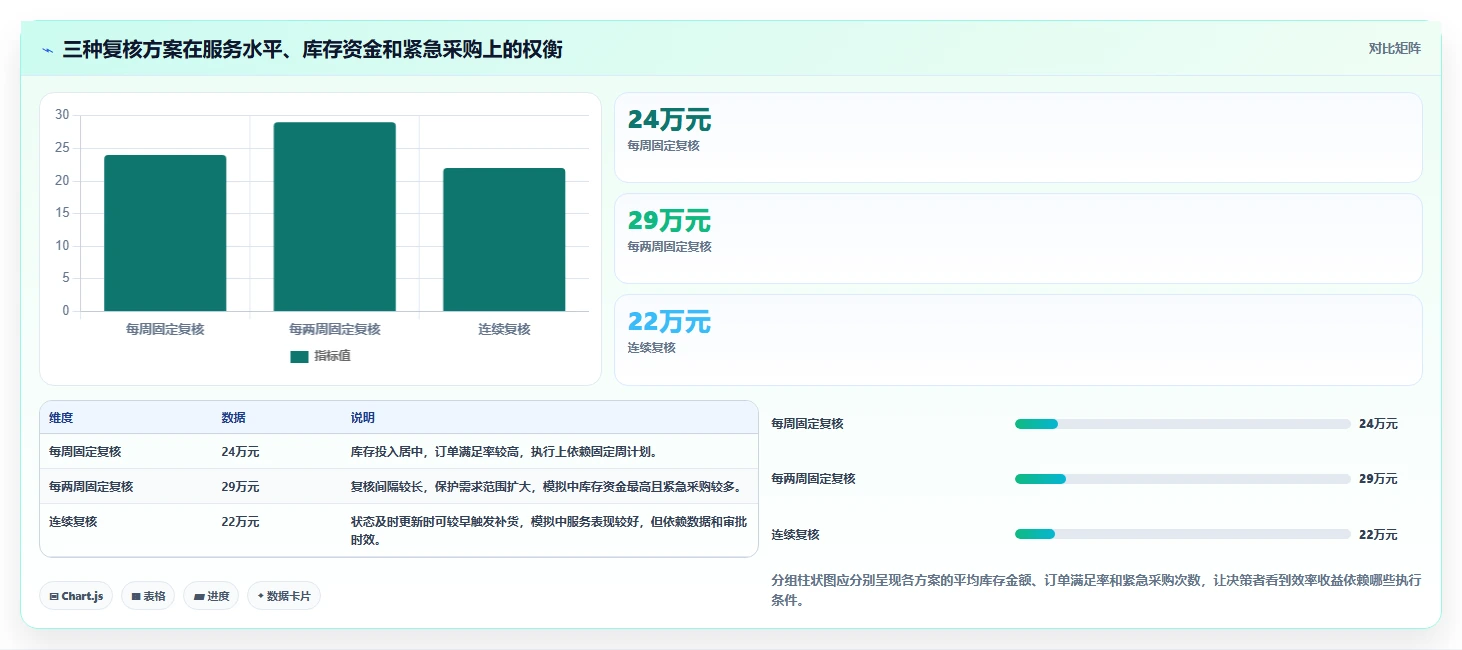The width and height of the screenshot is (1462, 650).
Task: Click the 24万元 progress value
Action: tap(1378, 424)
